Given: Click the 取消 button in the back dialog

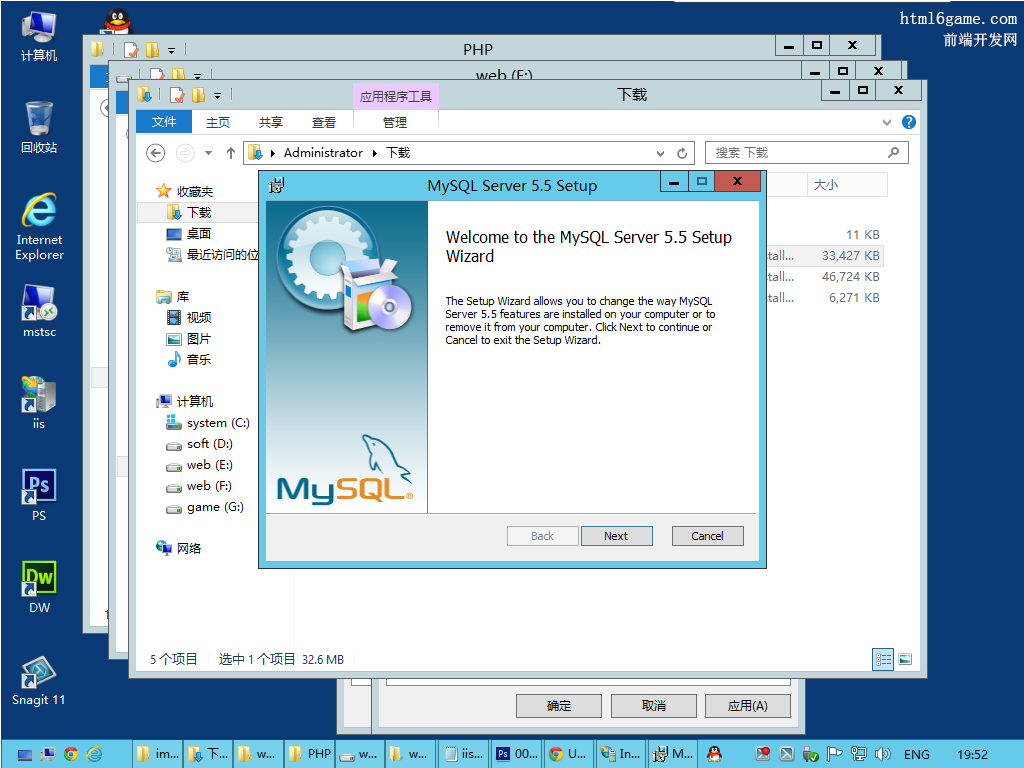Looking at the screenshot, I should 654,706.
